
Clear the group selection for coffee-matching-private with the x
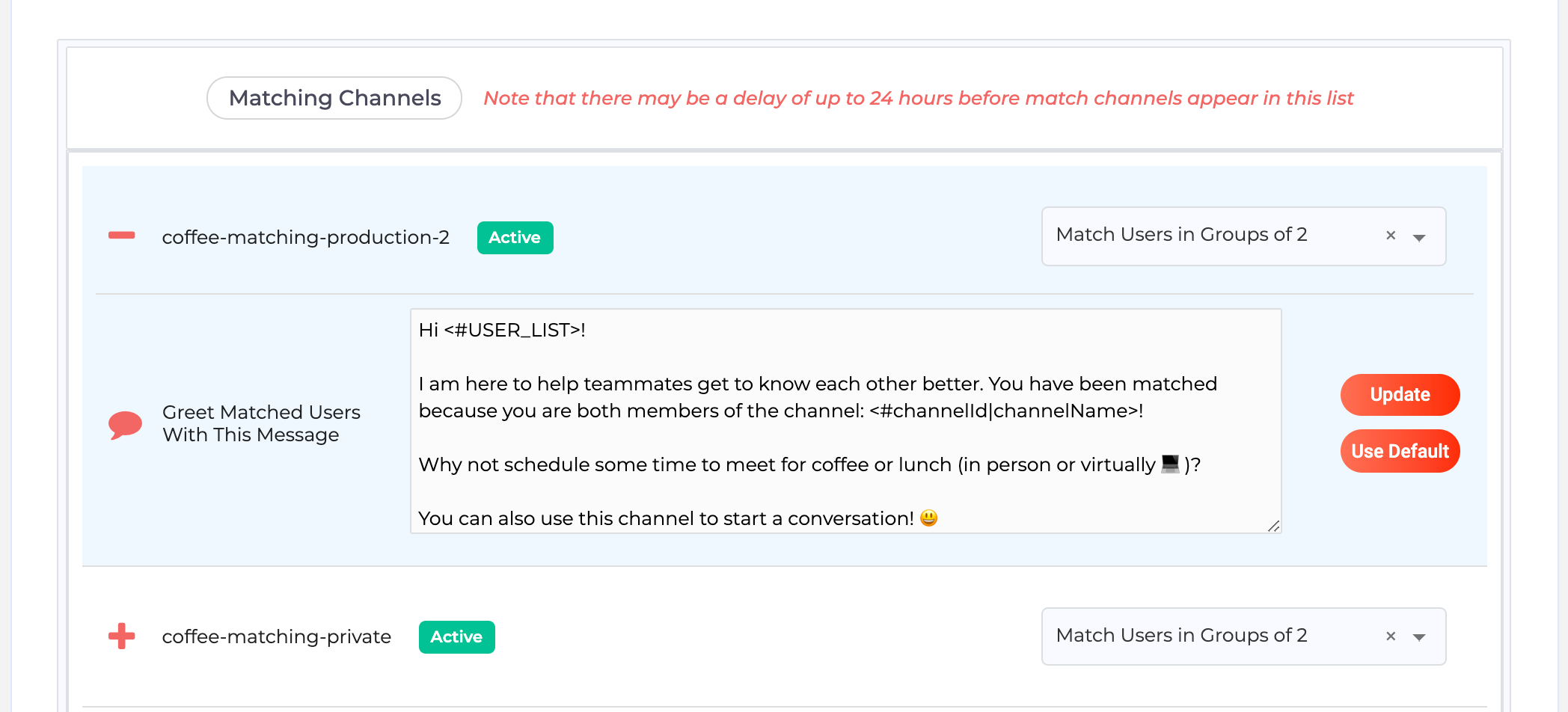point(1390,636)
